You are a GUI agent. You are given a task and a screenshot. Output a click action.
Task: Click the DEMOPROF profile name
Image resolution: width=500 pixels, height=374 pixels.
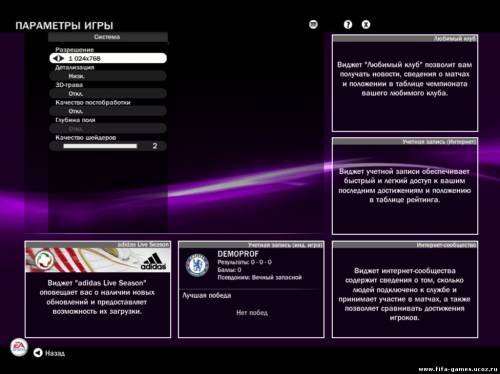238,254
